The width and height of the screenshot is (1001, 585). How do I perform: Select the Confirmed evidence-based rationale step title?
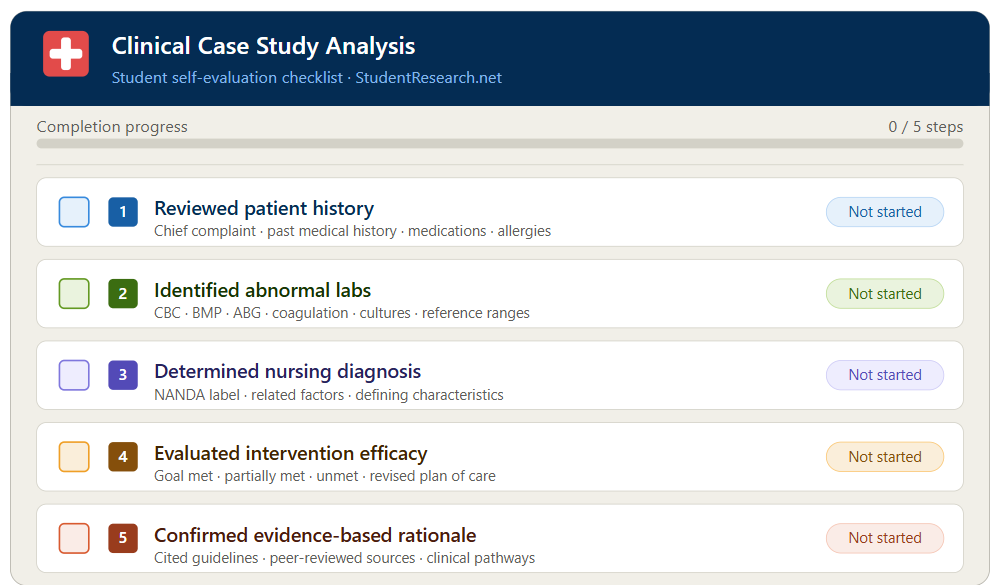pos(314,535)
